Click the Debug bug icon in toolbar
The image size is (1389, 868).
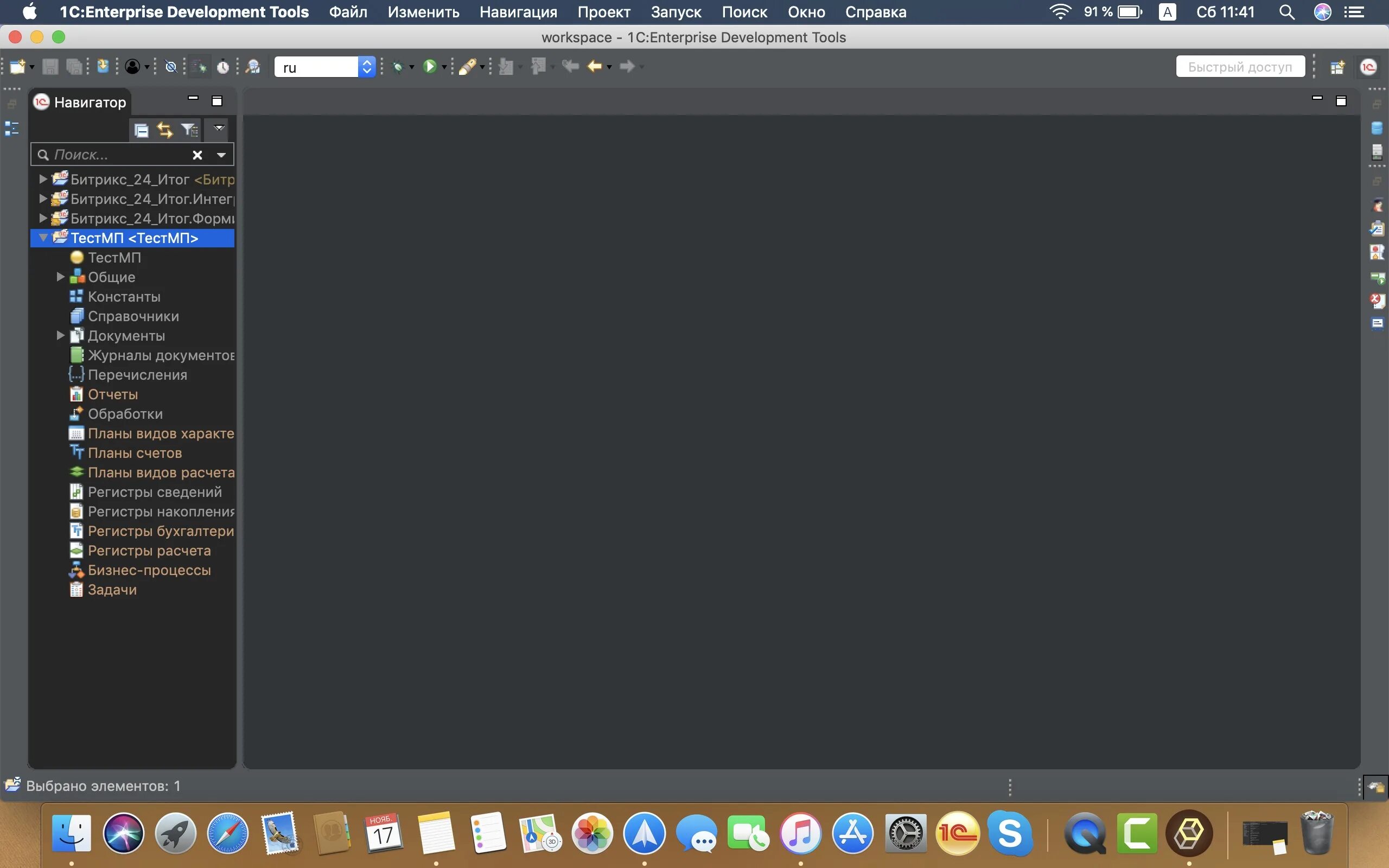tap(397, 67)
